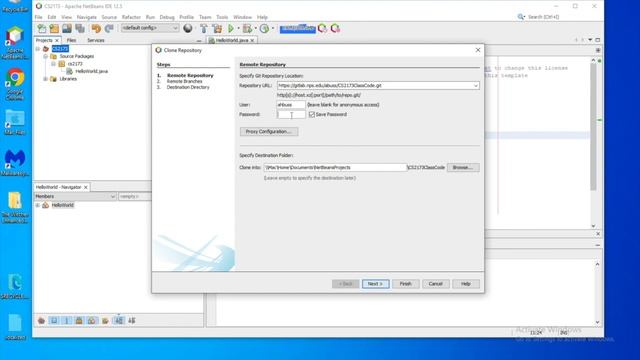640x360 pixels.
Task: Open the Refactor menu
Action: pyautogui.click(x=131, y=17)
